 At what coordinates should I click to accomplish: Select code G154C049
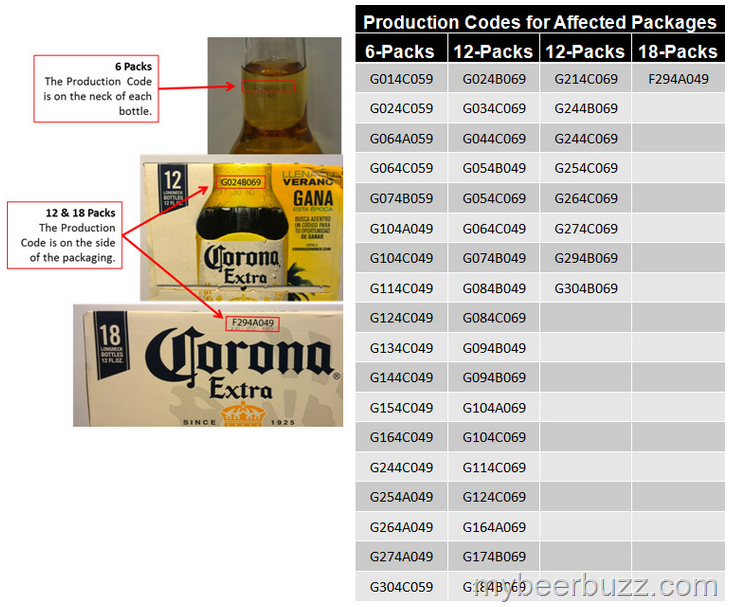(x=401, y=408)
